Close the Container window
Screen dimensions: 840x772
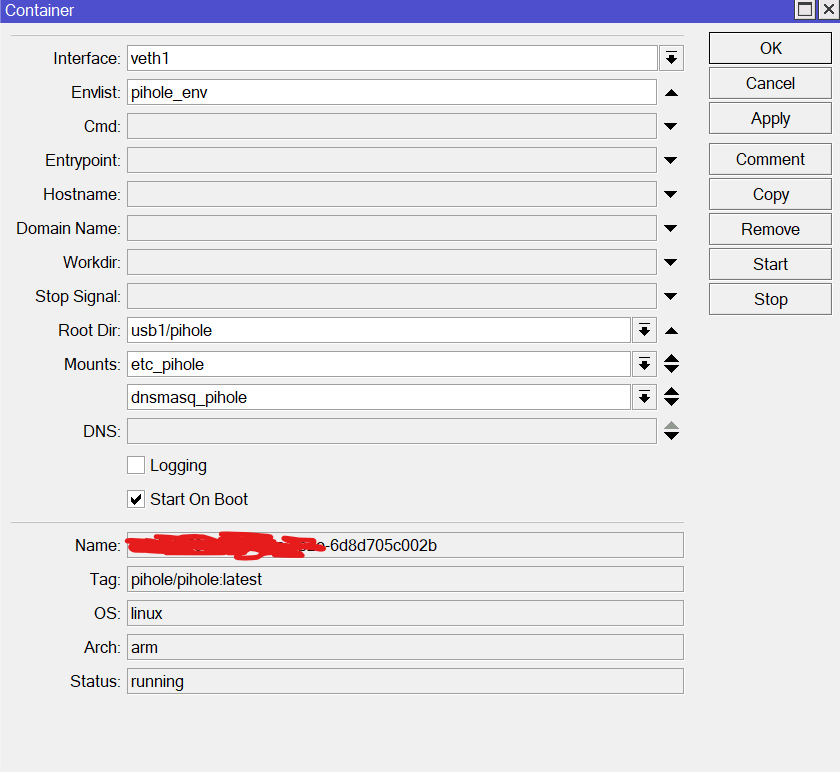(829, 9)
